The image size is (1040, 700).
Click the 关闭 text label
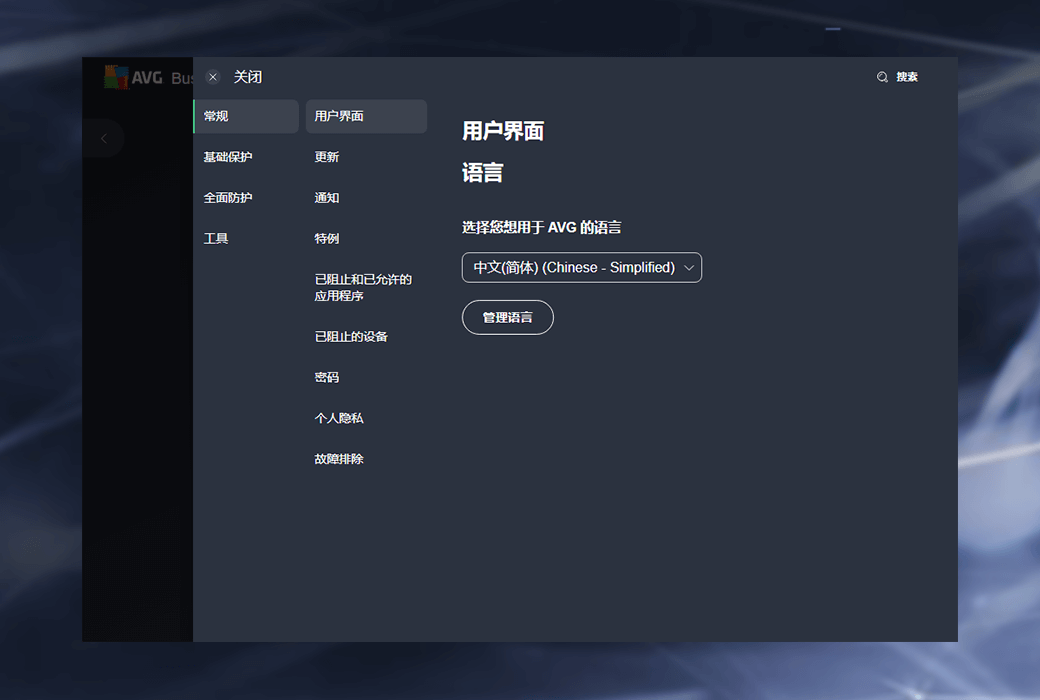[x=248, y=77]
